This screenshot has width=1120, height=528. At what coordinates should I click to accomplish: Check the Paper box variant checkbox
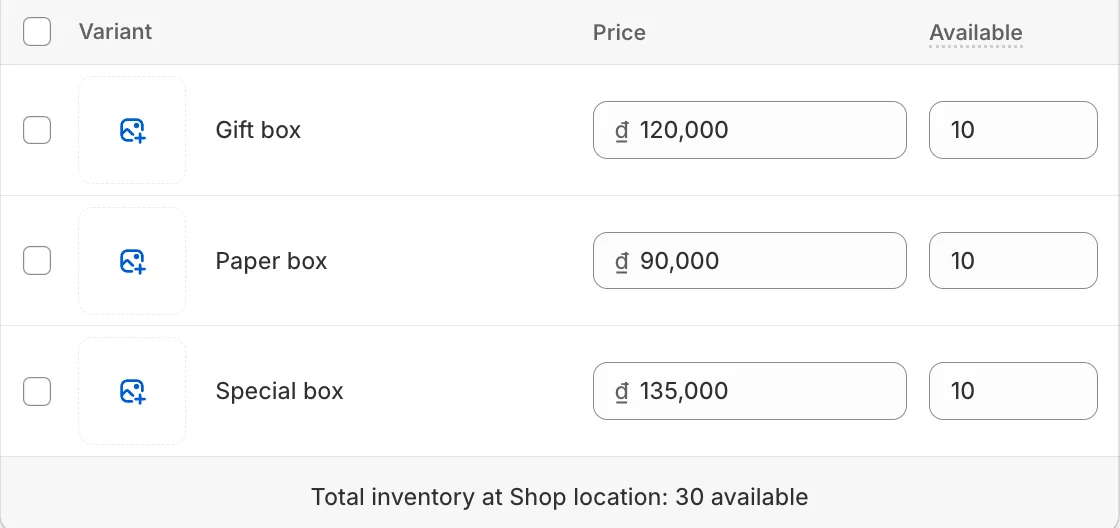[37, 261]
